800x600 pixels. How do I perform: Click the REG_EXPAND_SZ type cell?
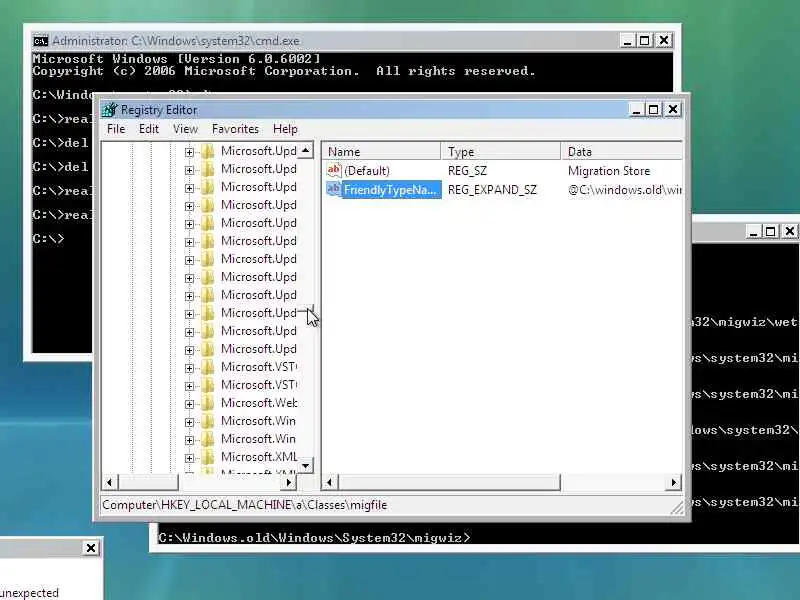tap(492, 190)
